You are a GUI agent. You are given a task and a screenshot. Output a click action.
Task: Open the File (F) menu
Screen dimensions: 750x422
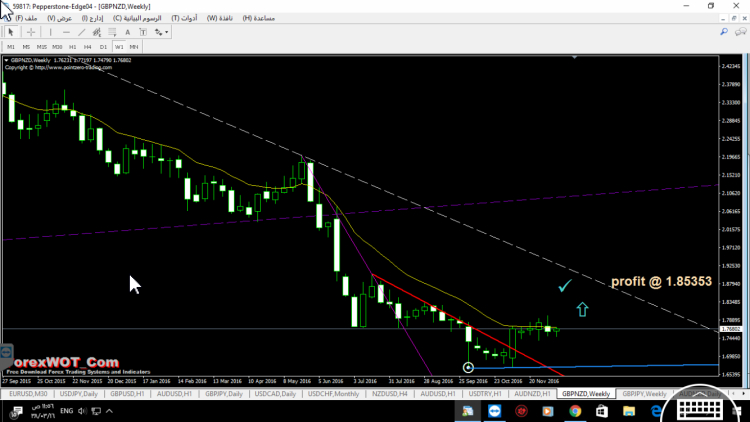tap(26, 18)
